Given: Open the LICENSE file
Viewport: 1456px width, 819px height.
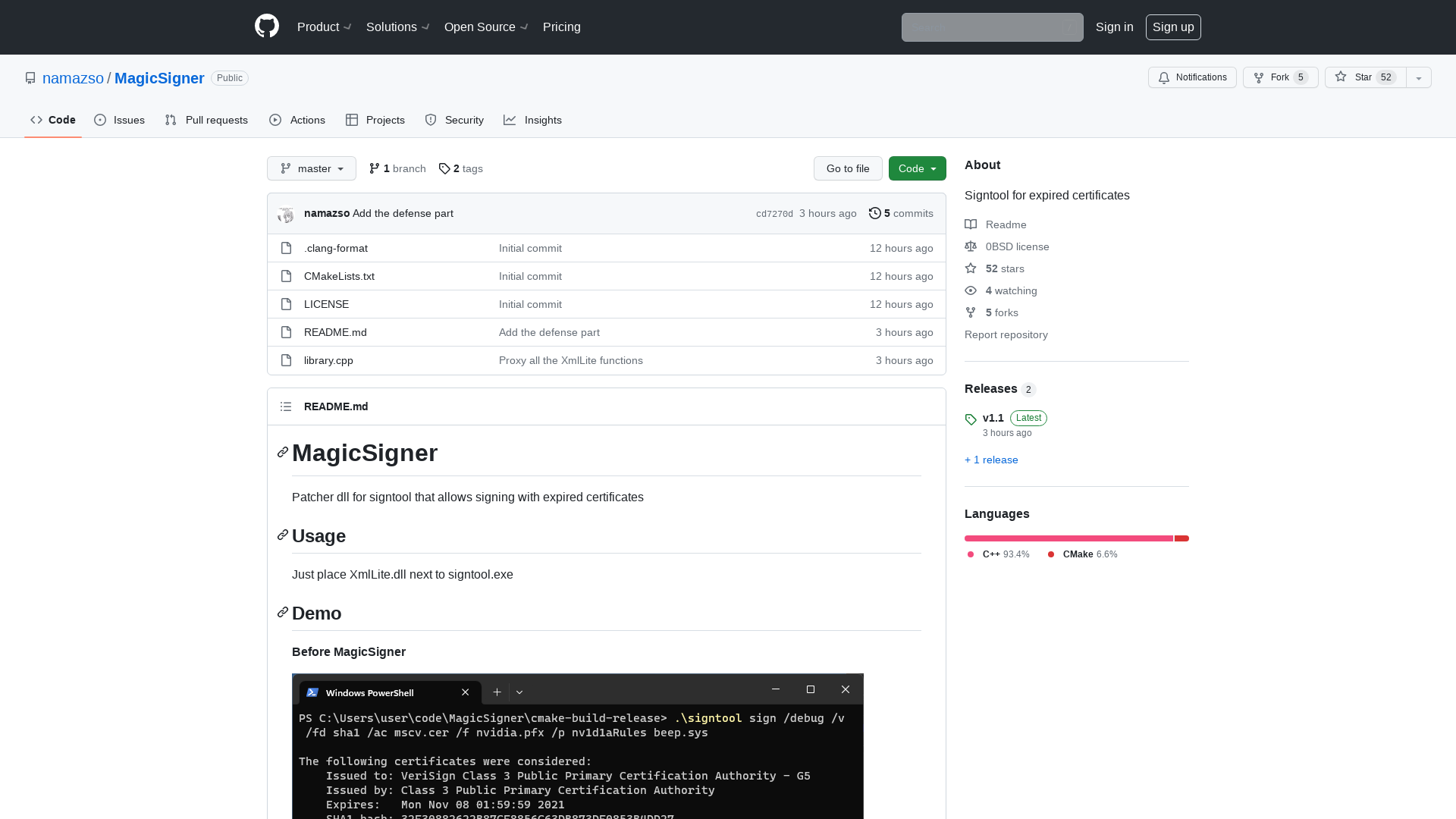Looking at the screenshot, I should [x=326, y=304].
